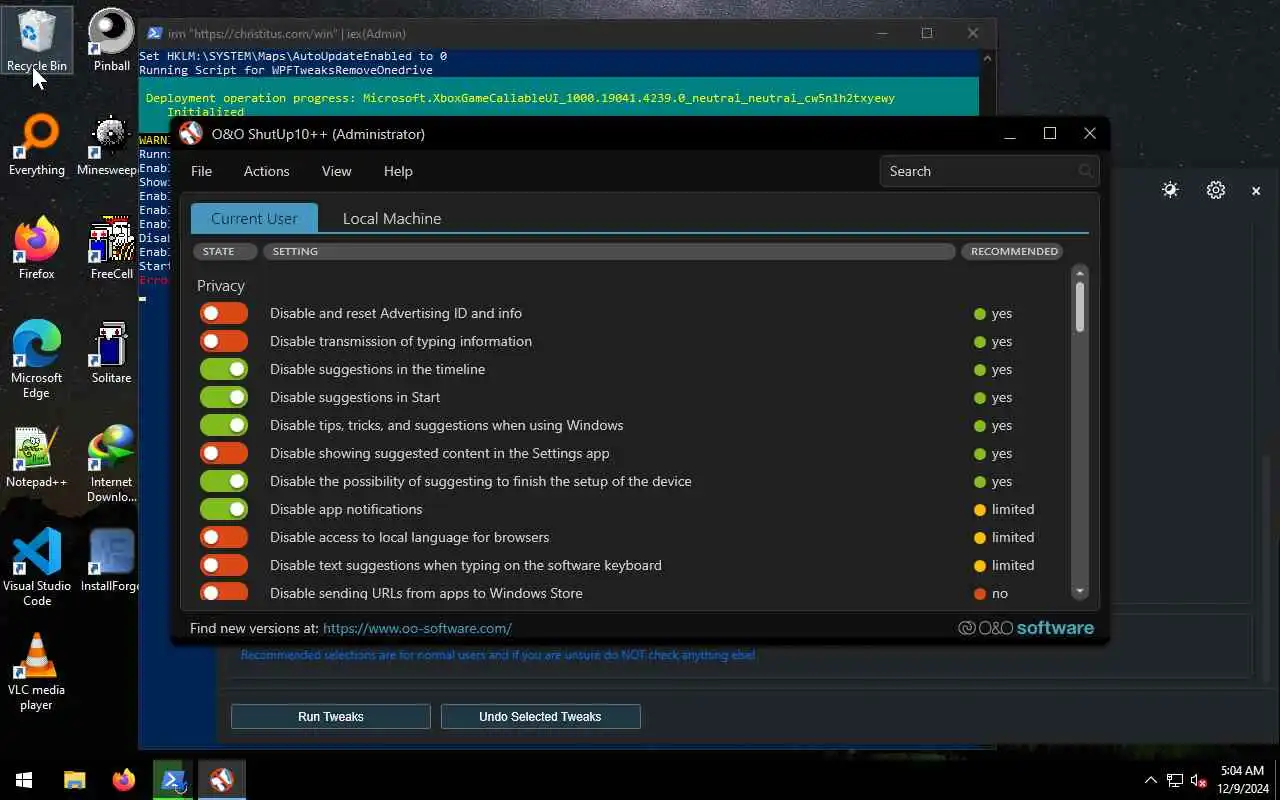The image size is (1280, 800).
Task: Click the settings list scrollbar thumb
Action: 1080,307
